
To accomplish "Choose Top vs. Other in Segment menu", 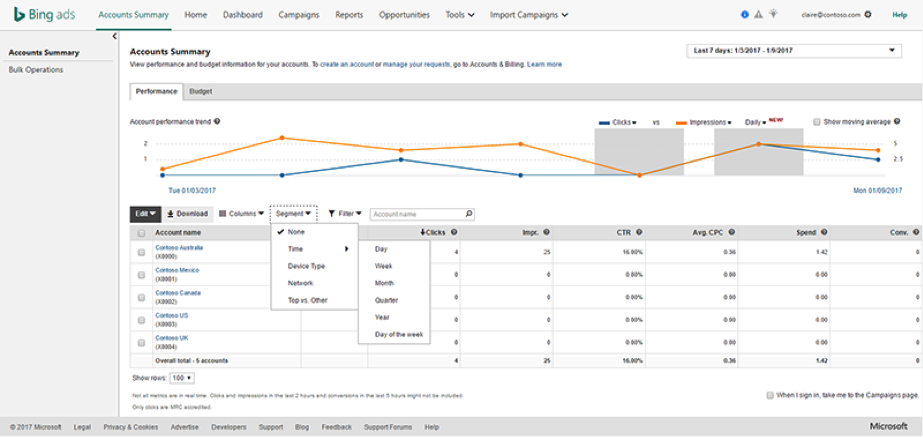I will coord(314,300).
